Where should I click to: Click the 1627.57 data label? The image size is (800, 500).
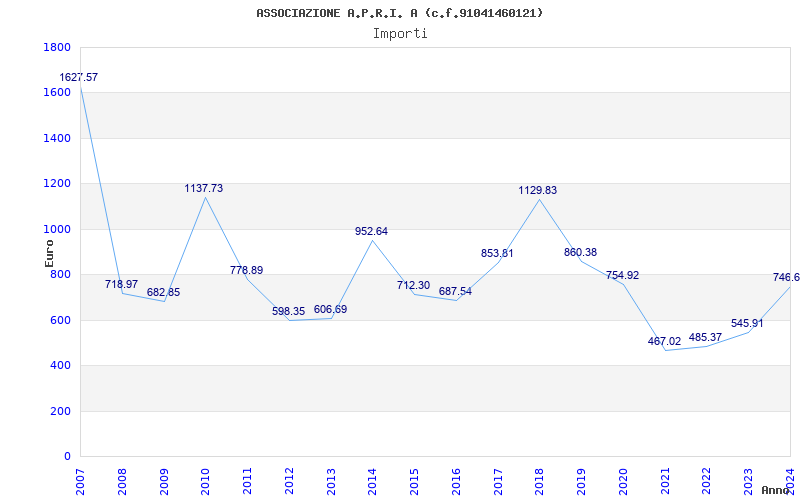pyautogui.click(x=79, y=78)
